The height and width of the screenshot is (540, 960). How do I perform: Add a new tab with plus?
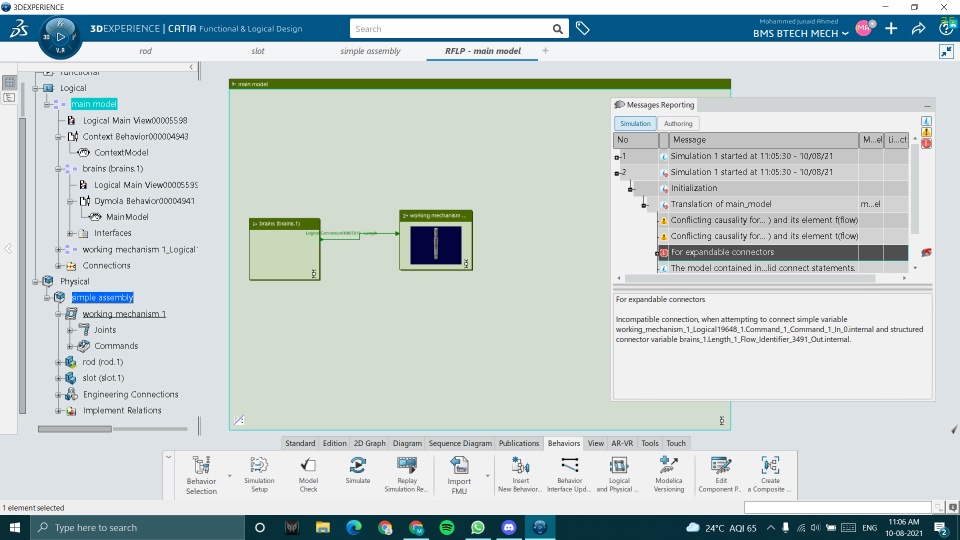546,51
